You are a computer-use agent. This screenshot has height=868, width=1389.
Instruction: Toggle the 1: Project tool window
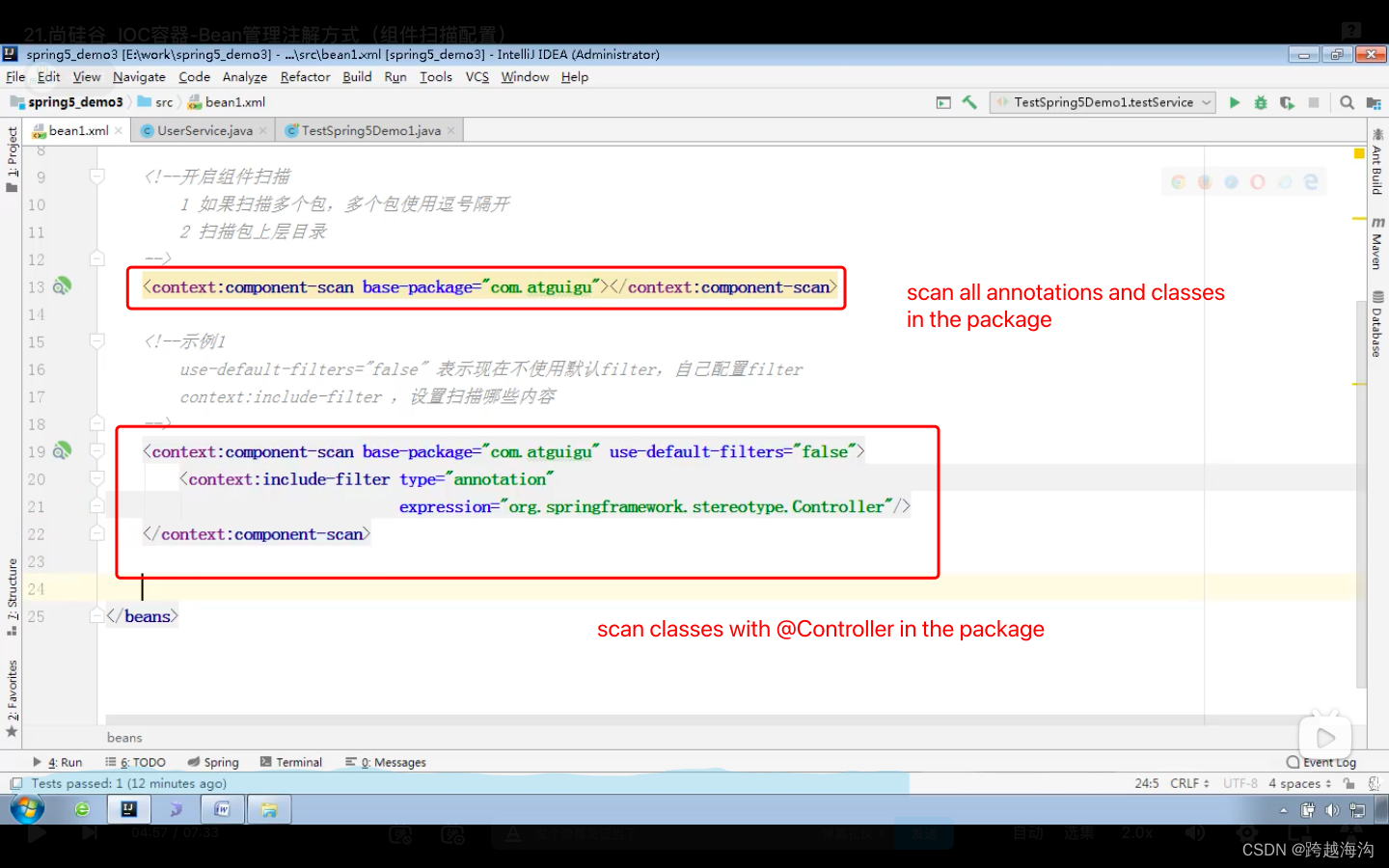tap(12, 159)
